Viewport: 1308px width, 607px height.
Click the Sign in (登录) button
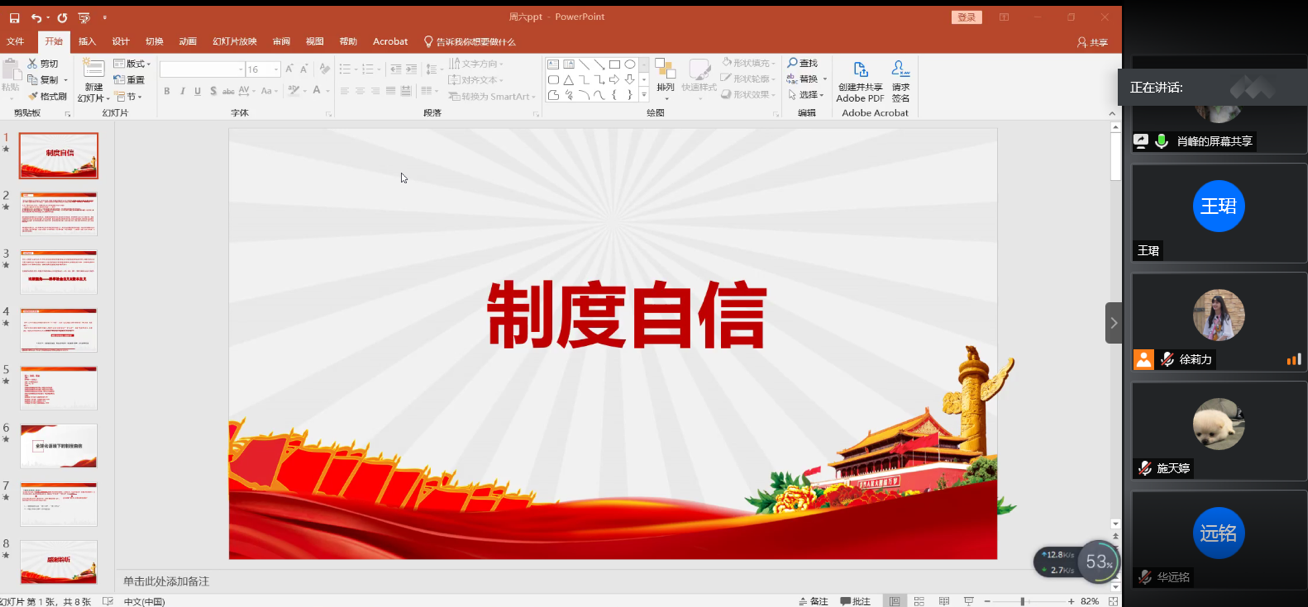pos(966,17)
